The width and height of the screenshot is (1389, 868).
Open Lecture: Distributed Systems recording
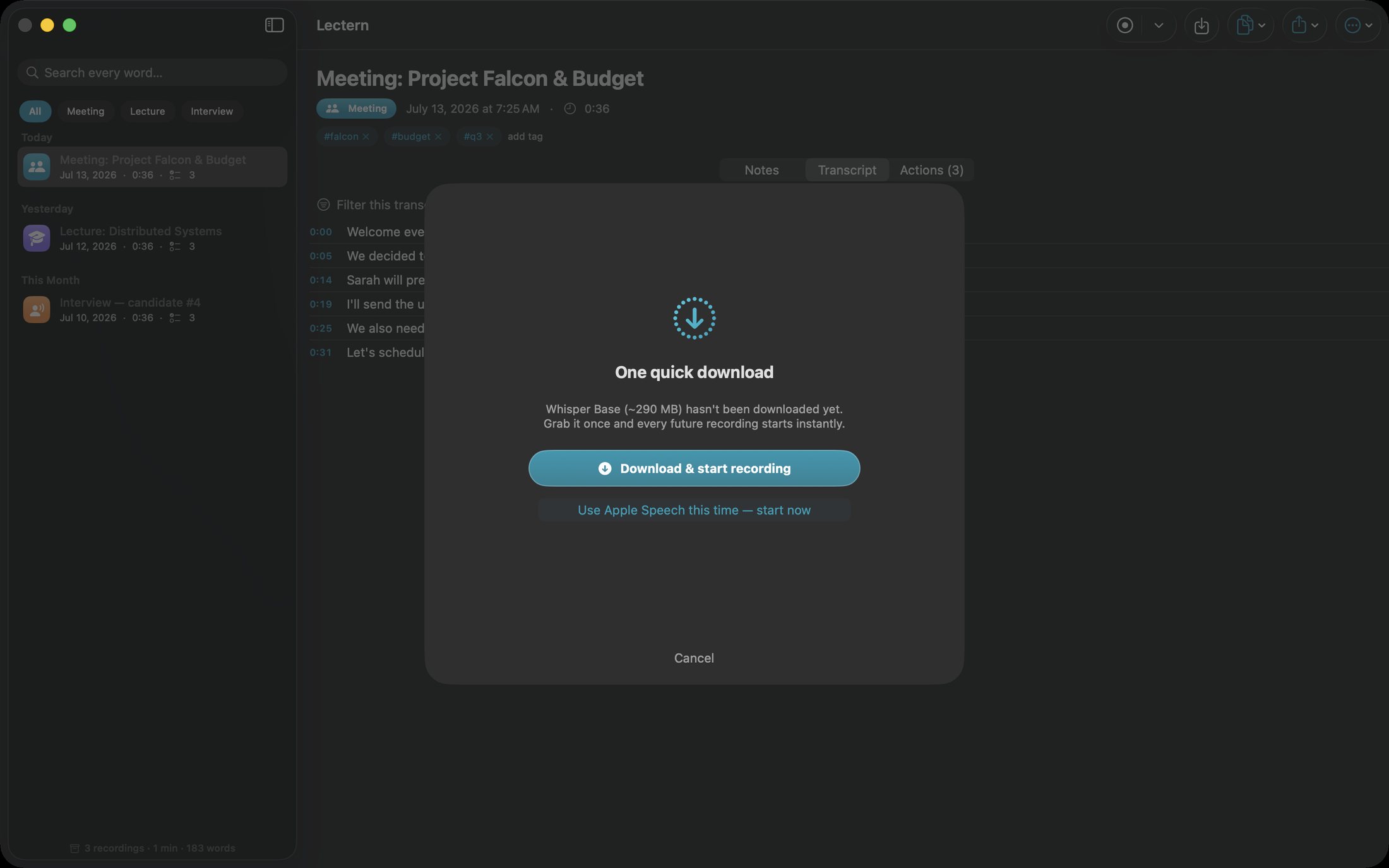[152, 238]
